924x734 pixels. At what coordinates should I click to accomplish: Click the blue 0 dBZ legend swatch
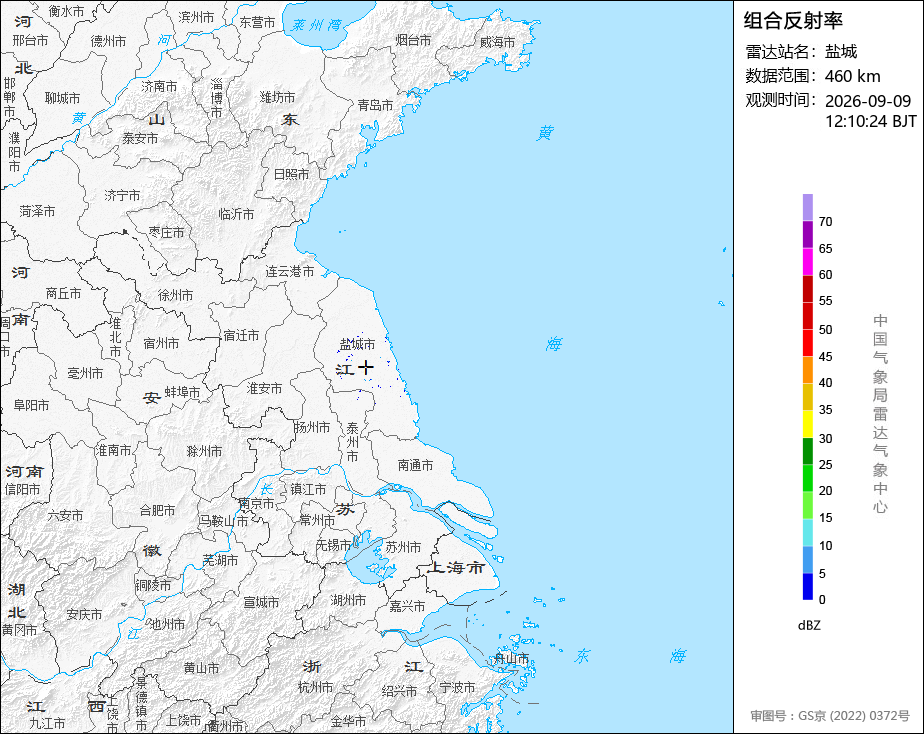[807, 587]
